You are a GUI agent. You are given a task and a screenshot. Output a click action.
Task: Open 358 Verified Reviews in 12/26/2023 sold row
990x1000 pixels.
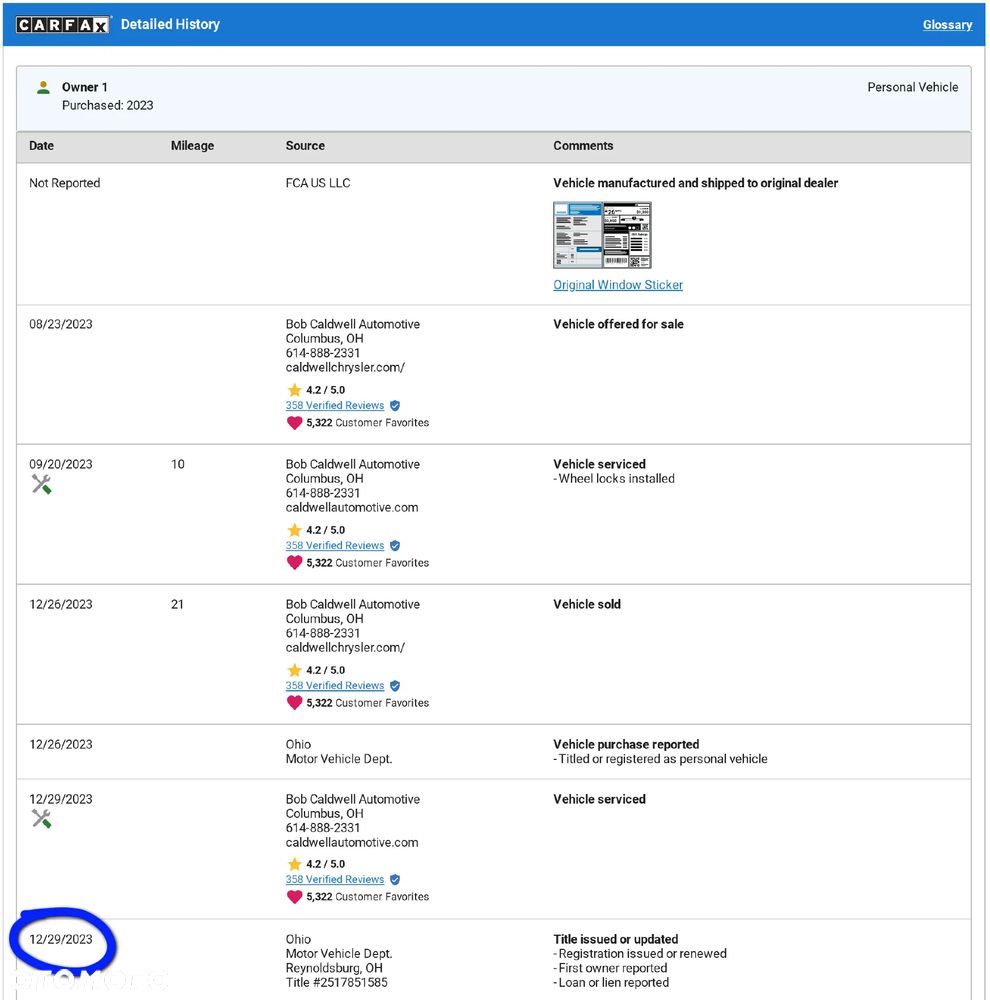pos(335,686)
